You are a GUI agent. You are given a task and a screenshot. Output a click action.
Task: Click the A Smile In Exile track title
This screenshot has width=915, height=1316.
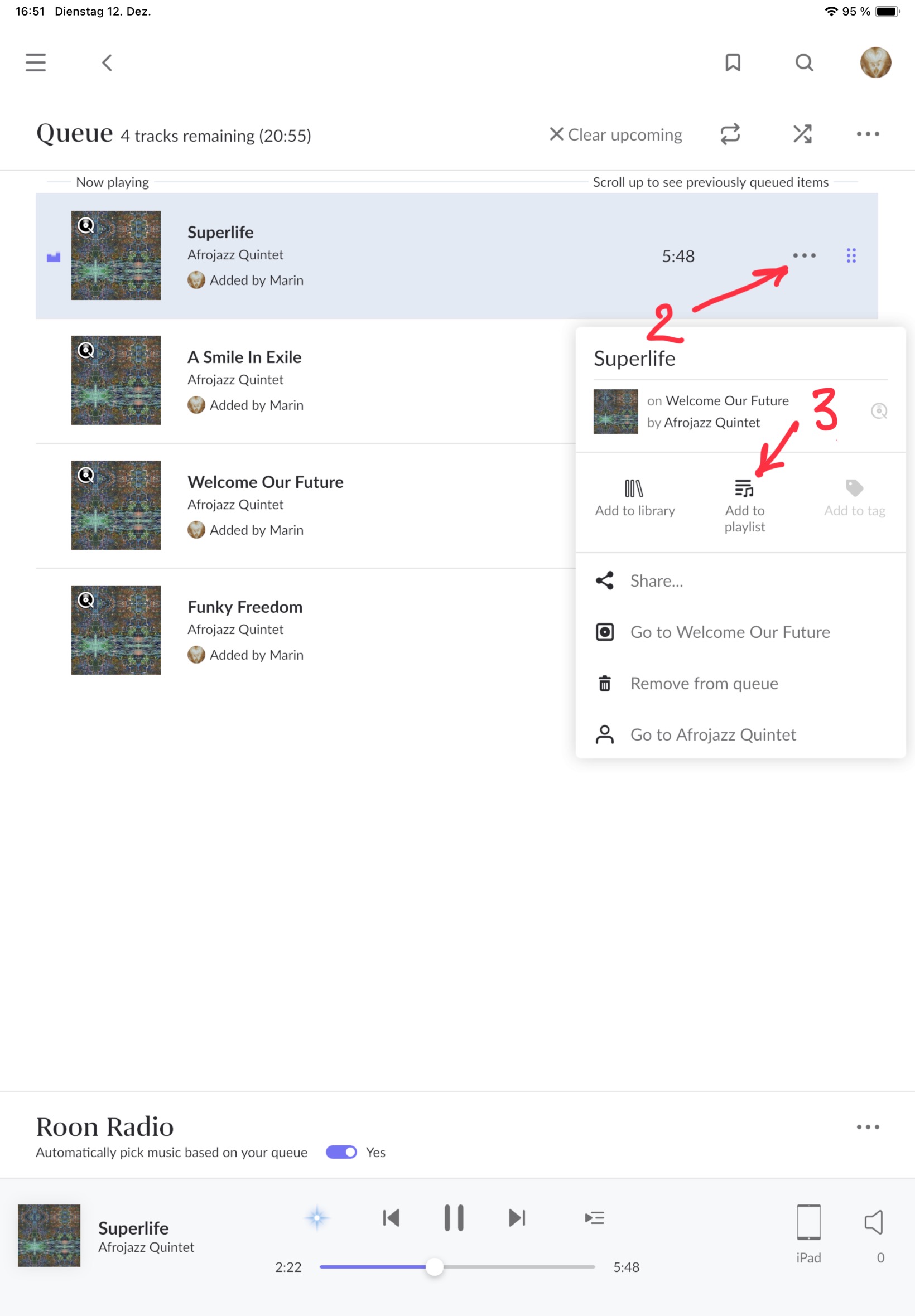(x=244, y=357)
